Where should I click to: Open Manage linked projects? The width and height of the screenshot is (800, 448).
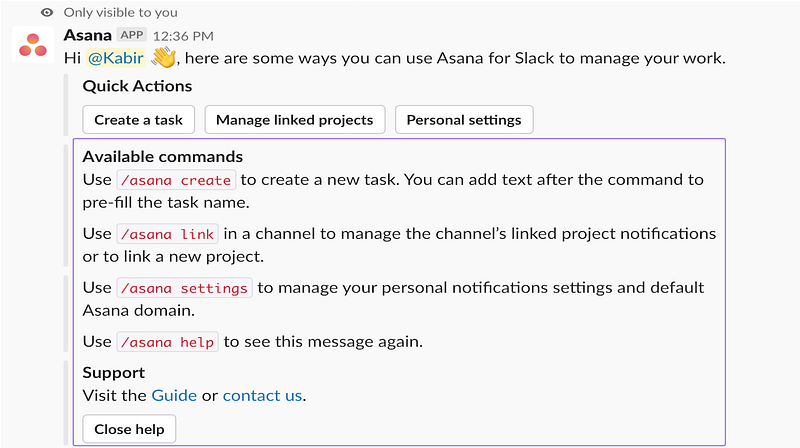[x=294, y=120]
